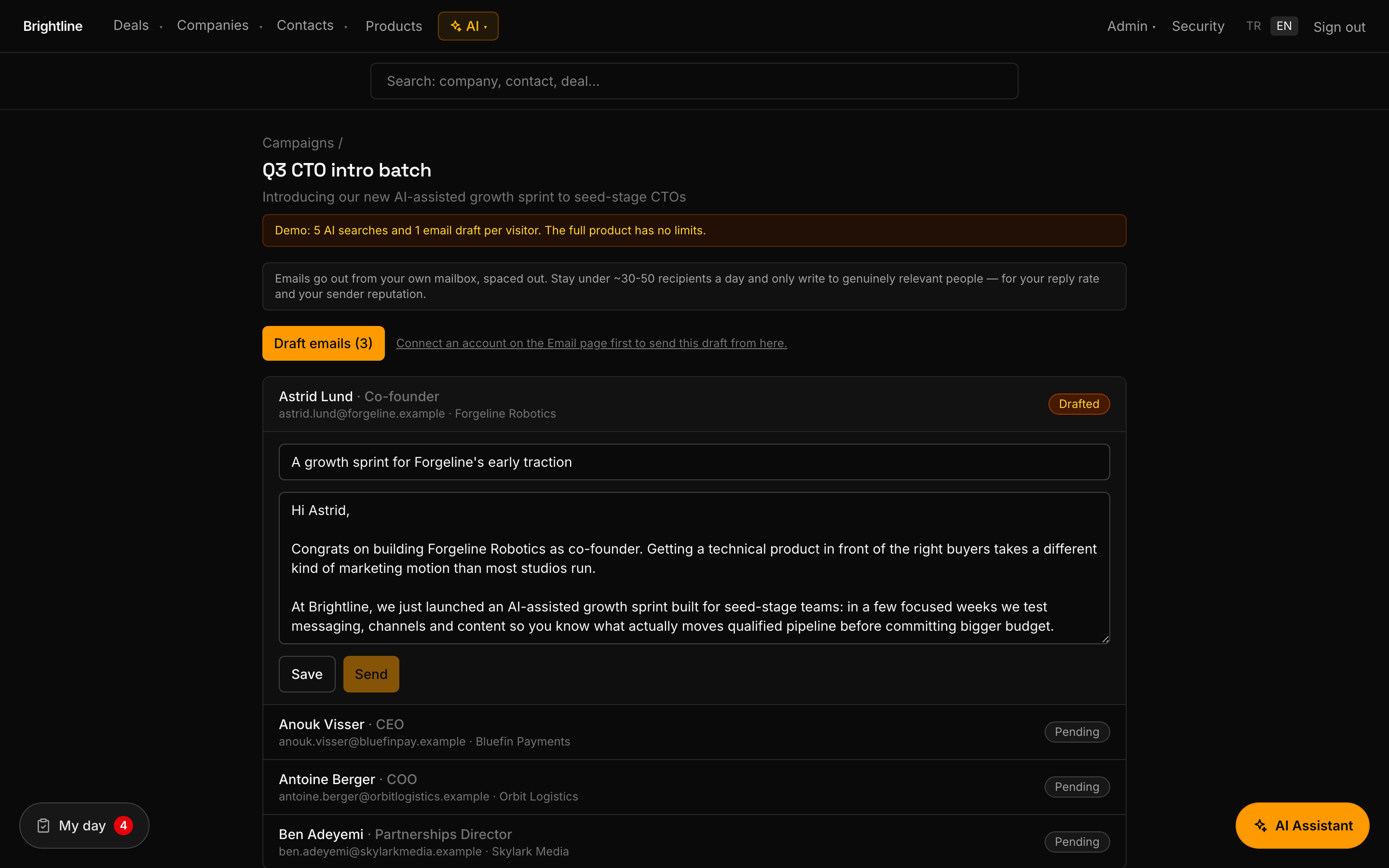Click the Draft emails (3) button
Screen dimensions: 1389x868
coord(323,343)
